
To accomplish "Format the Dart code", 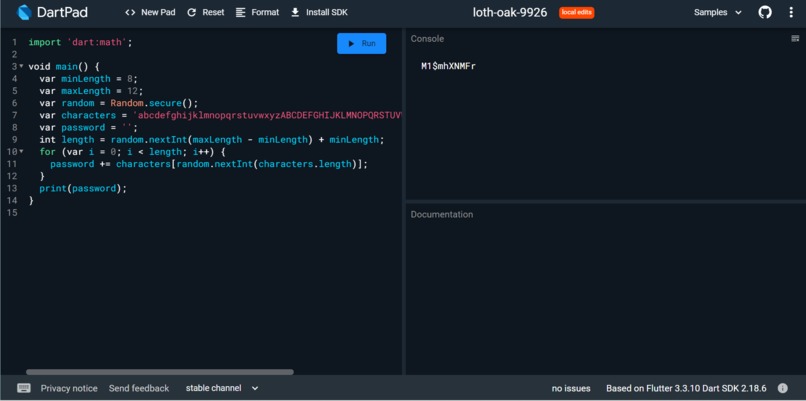I will (257, 12).
